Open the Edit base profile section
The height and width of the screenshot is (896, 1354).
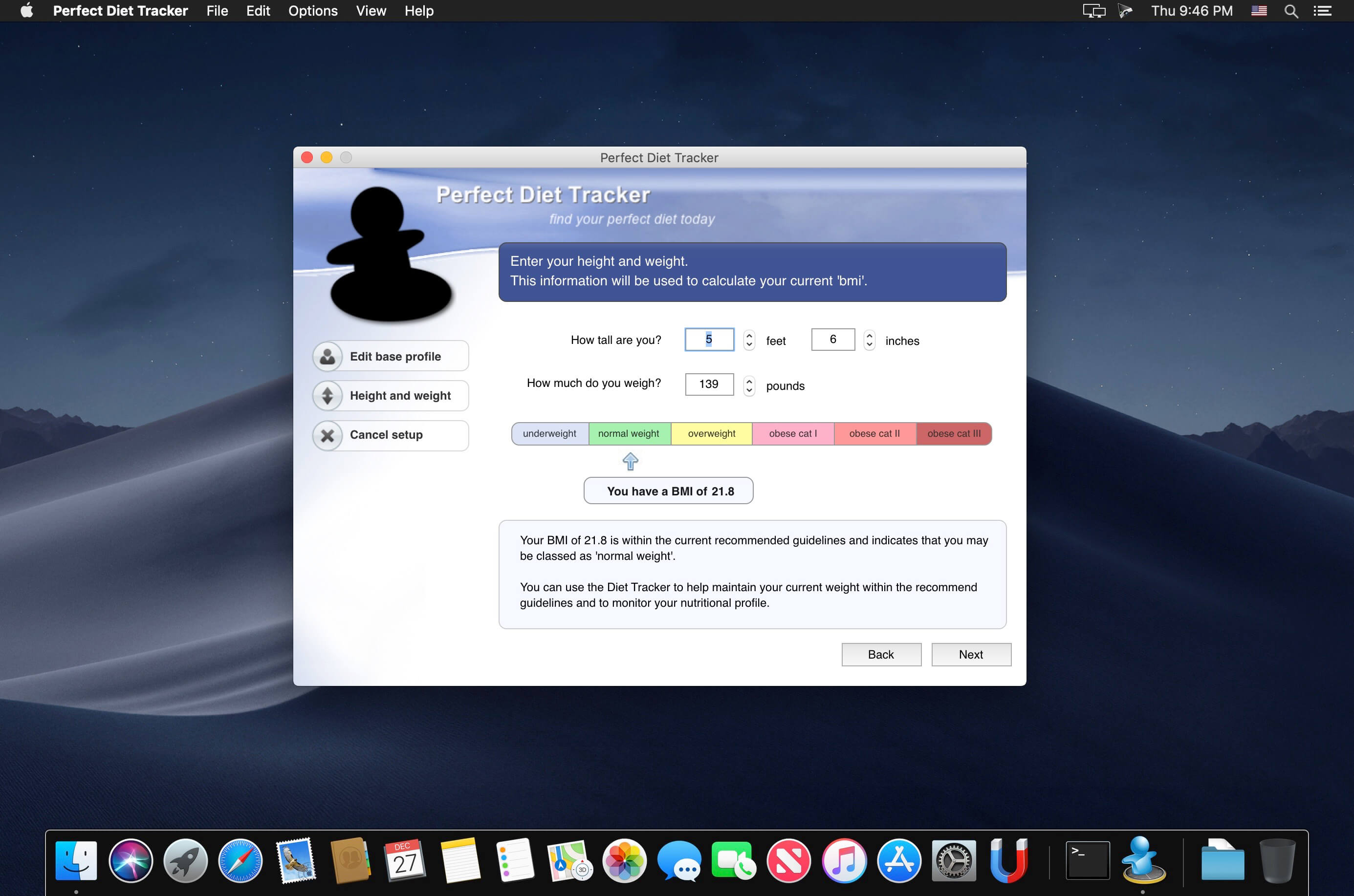point(391,356)
